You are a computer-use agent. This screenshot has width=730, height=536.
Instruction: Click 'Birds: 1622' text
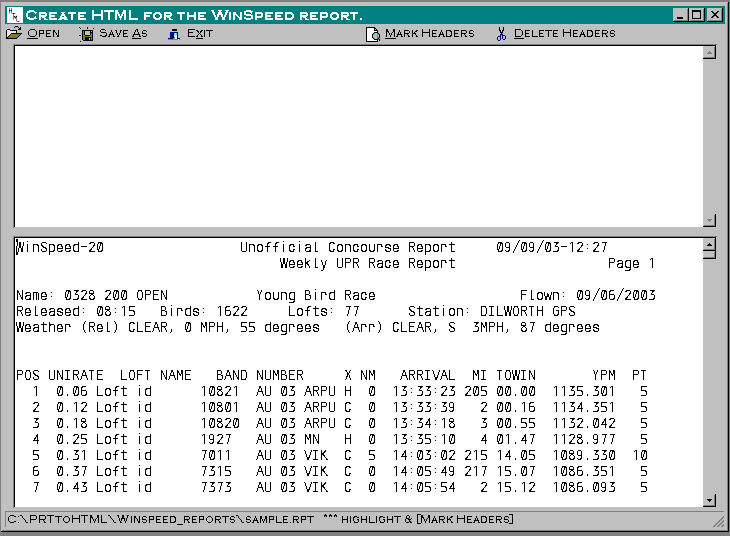(204, 311)
